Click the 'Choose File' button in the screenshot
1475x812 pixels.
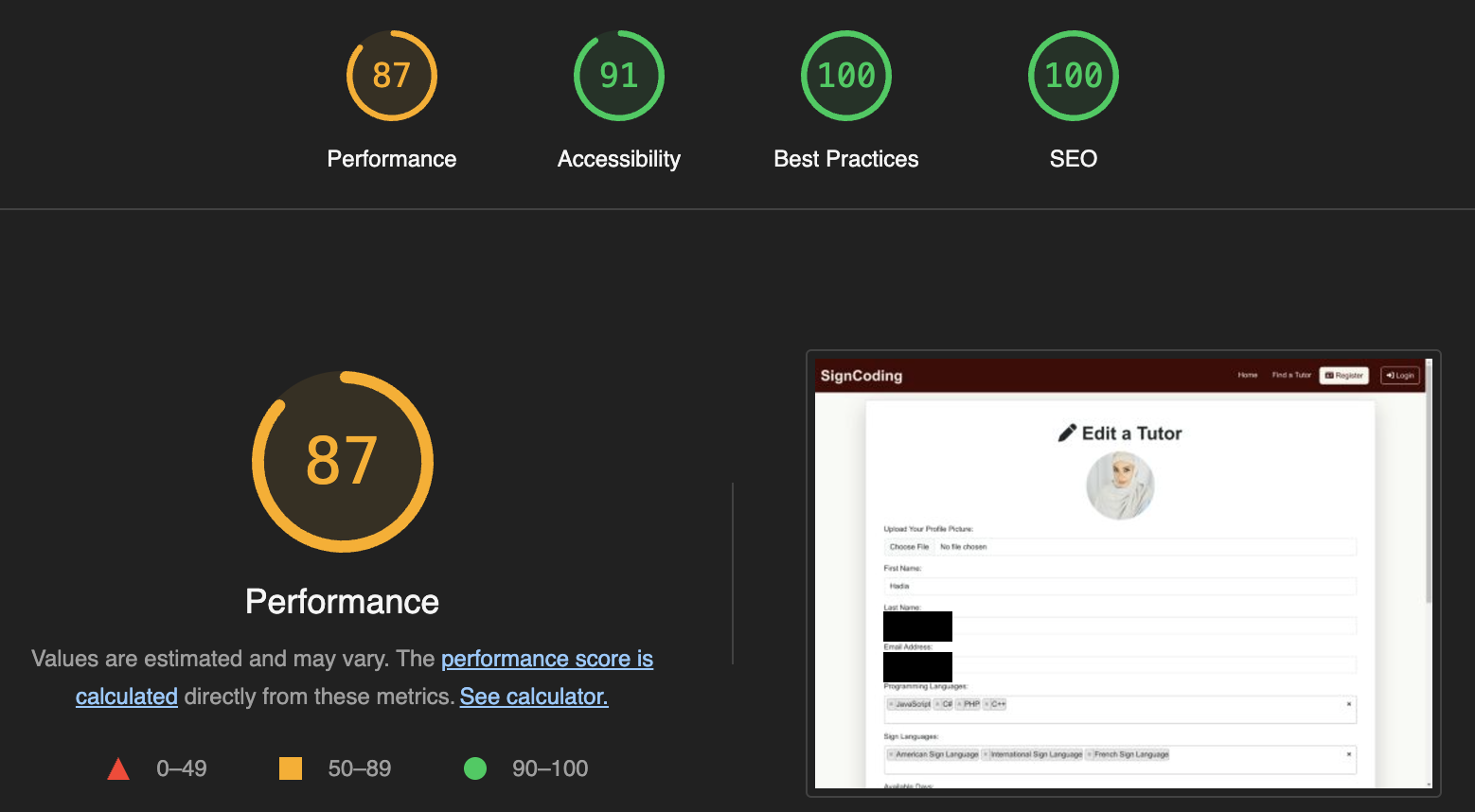point(909,547)
